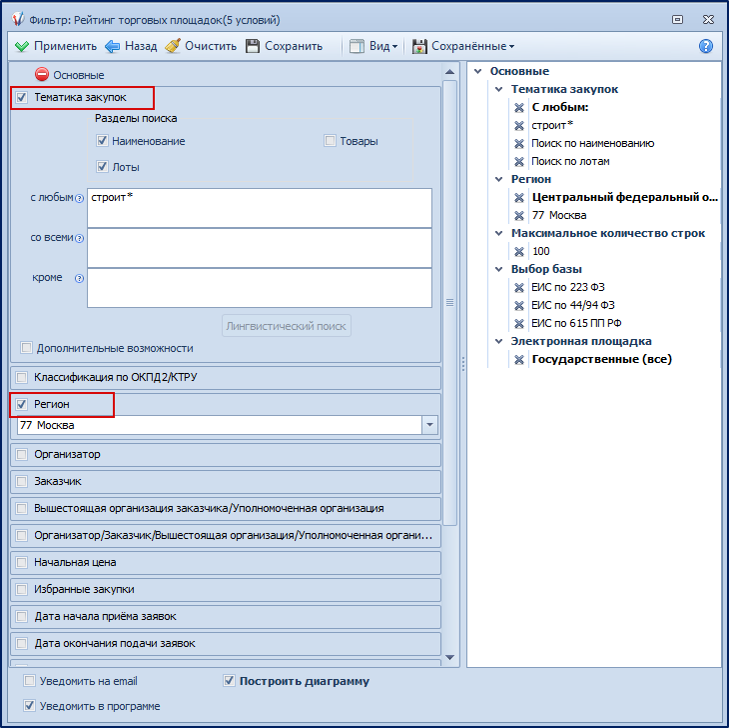Click the floppy disk Сохранить icon
Screen dimensions: 729x728
point(252,46)
